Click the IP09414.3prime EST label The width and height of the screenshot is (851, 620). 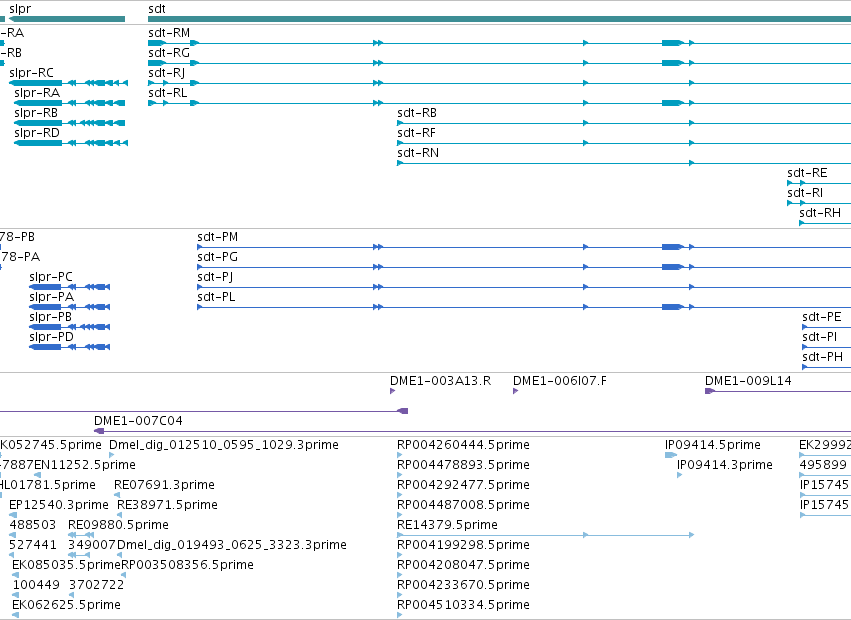[725, 465]
